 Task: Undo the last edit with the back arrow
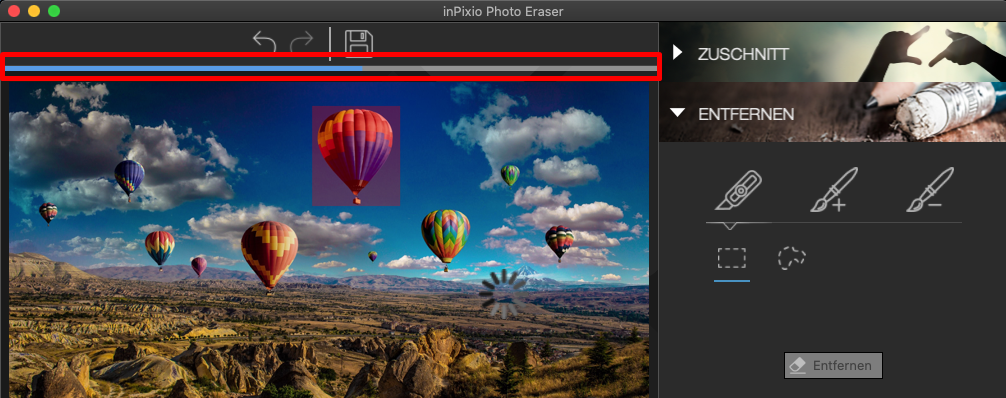264,42
